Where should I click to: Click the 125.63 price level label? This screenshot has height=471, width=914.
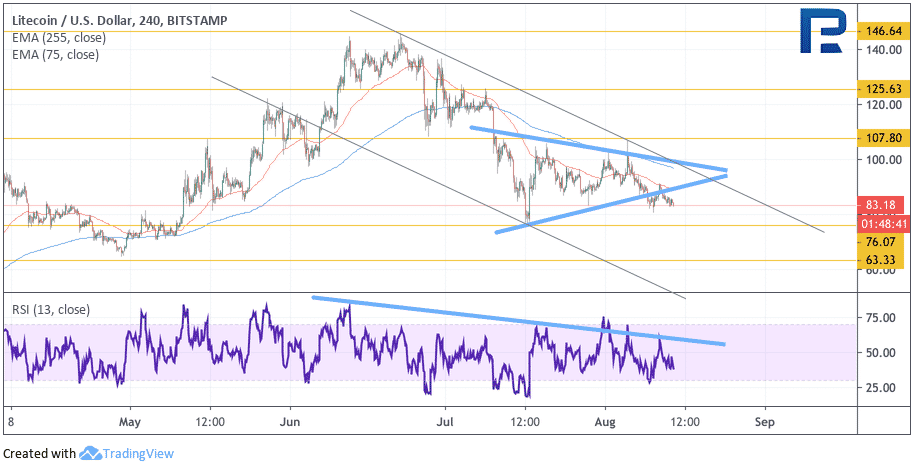click(x=881, y=89)
